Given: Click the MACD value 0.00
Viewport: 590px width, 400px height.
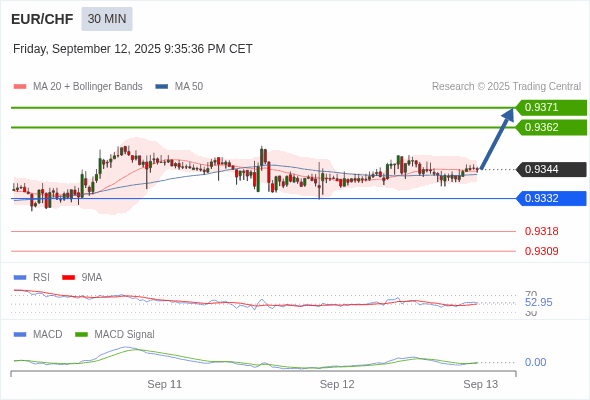Looking at the screenshot, I should [x=535, y=362].
